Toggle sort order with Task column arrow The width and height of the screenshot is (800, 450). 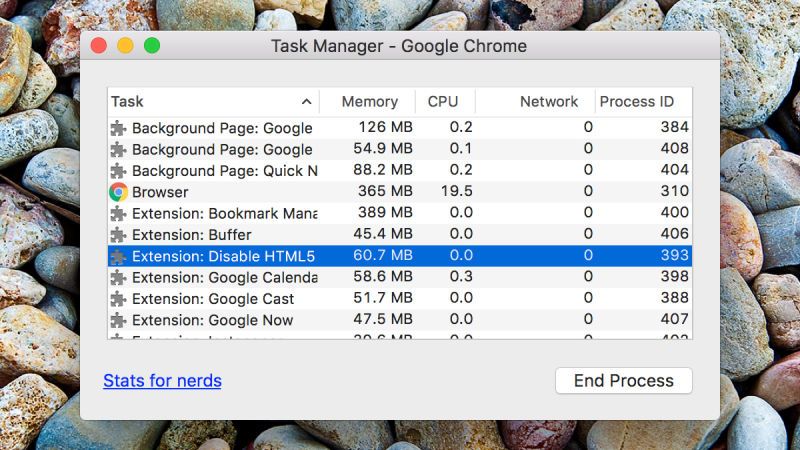[x=306, y=102]
